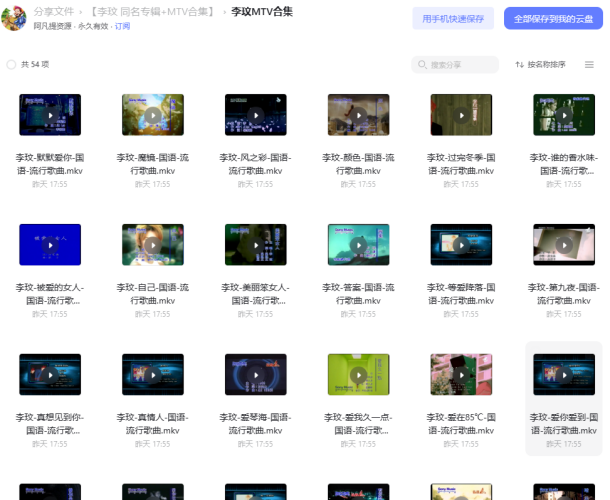Select file name 李玟-魔镜-国语-流行歌曲.mkv
This screenshot has height=500, width=610.
click(153, 164)
